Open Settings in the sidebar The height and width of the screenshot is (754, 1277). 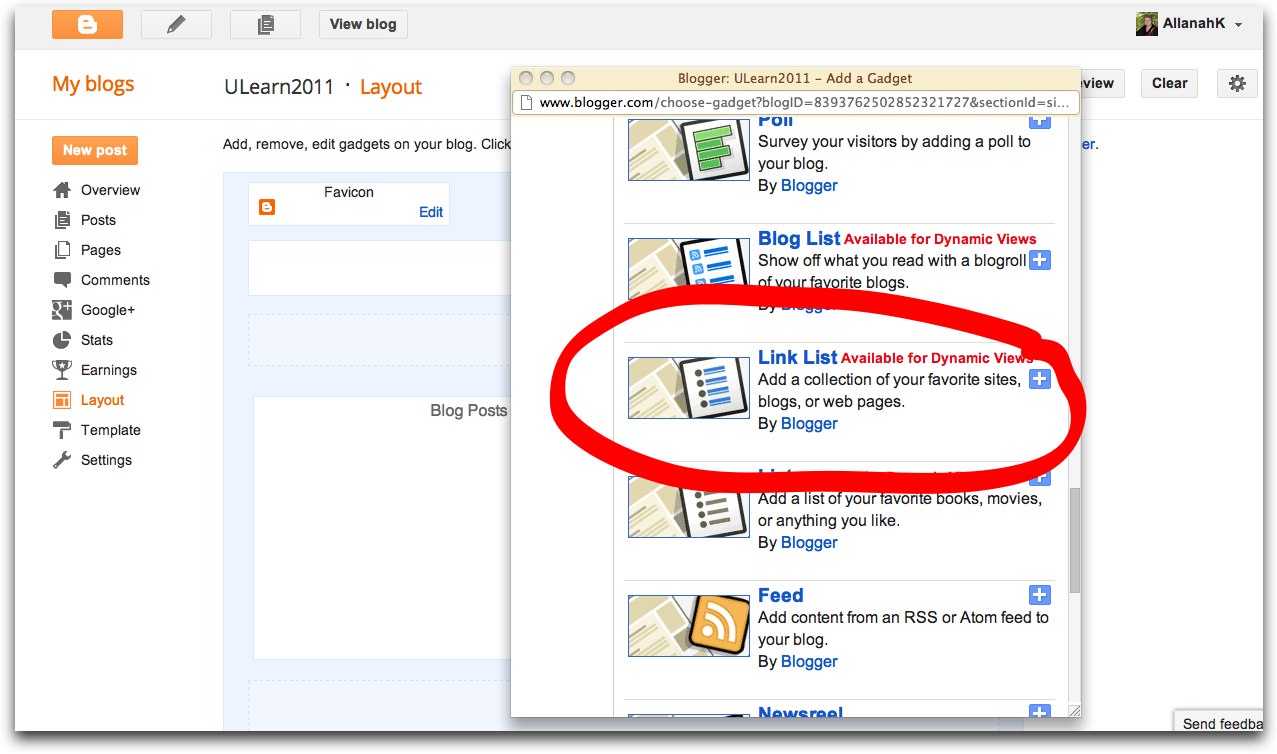[x=106, y=460]
